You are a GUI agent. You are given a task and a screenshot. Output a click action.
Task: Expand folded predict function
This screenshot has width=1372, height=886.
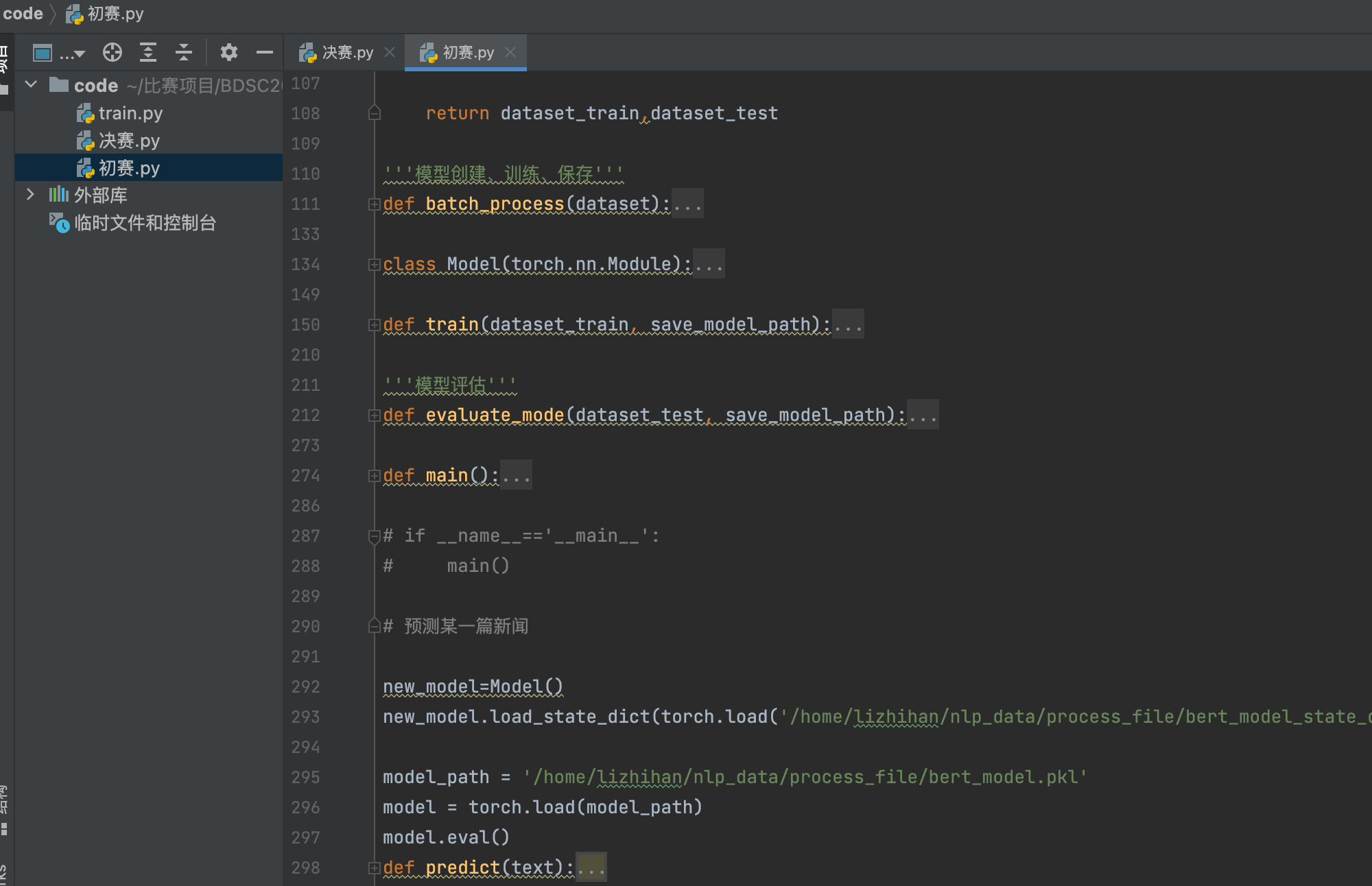click(x=375, y=868)
